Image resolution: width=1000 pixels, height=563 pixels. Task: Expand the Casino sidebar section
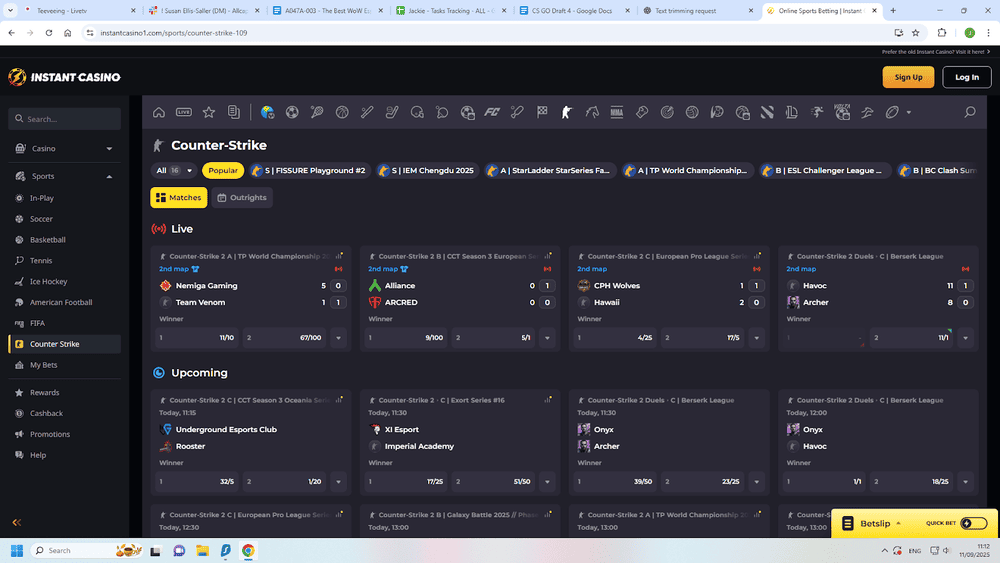64,149
